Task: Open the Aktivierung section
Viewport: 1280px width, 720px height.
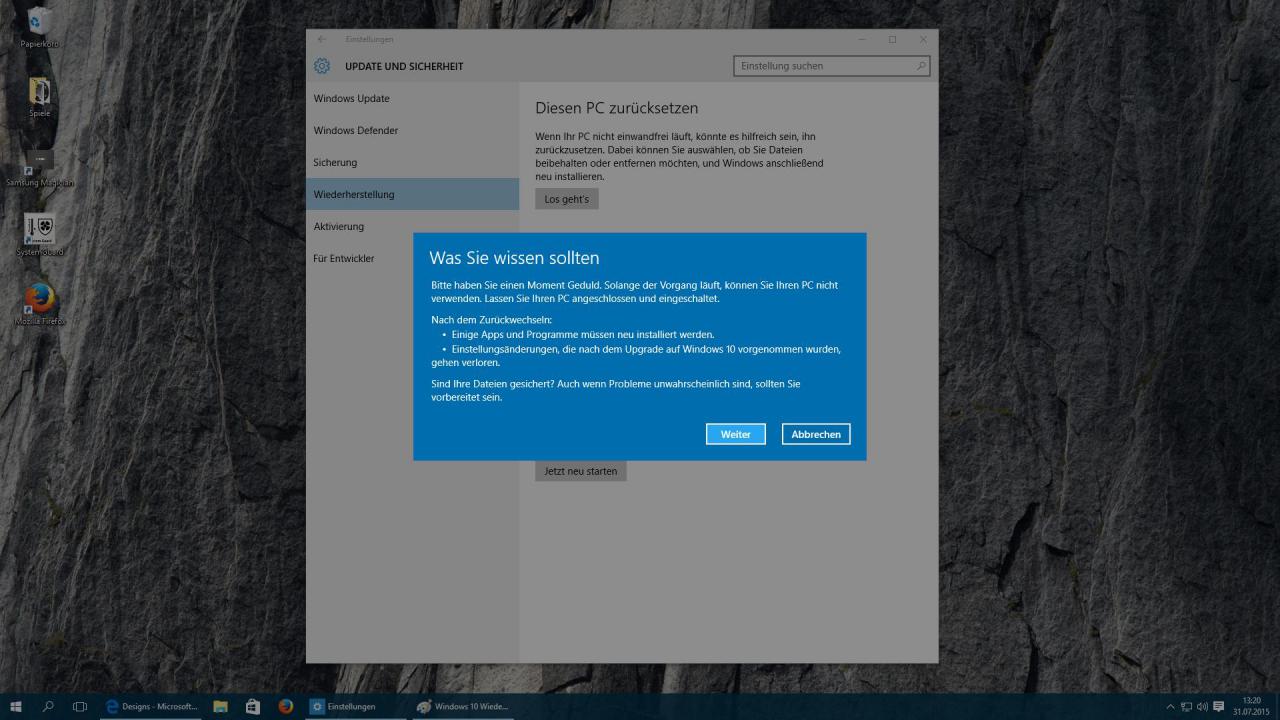Action: pos(412,226)
